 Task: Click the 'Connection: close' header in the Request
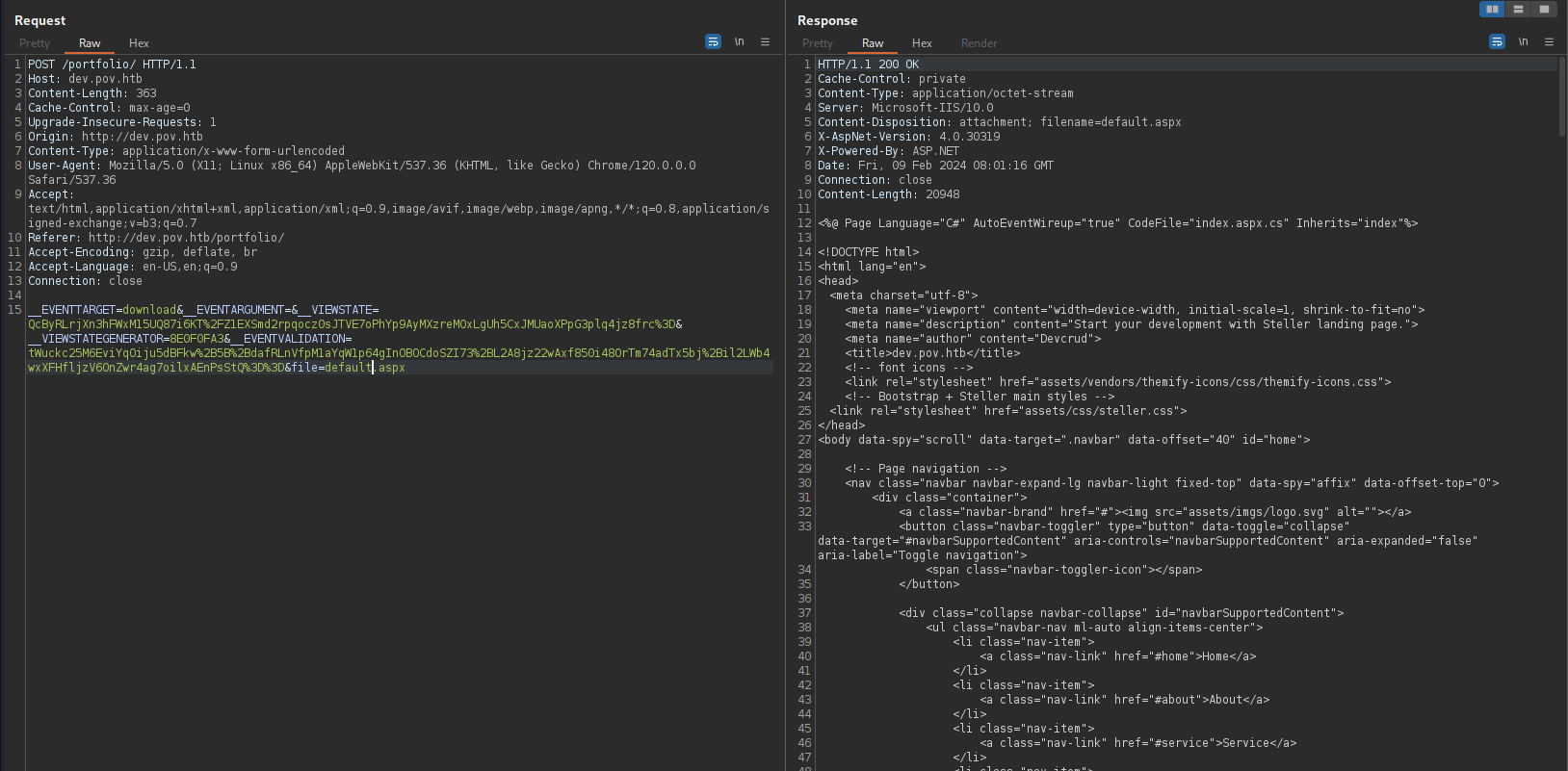85,281
